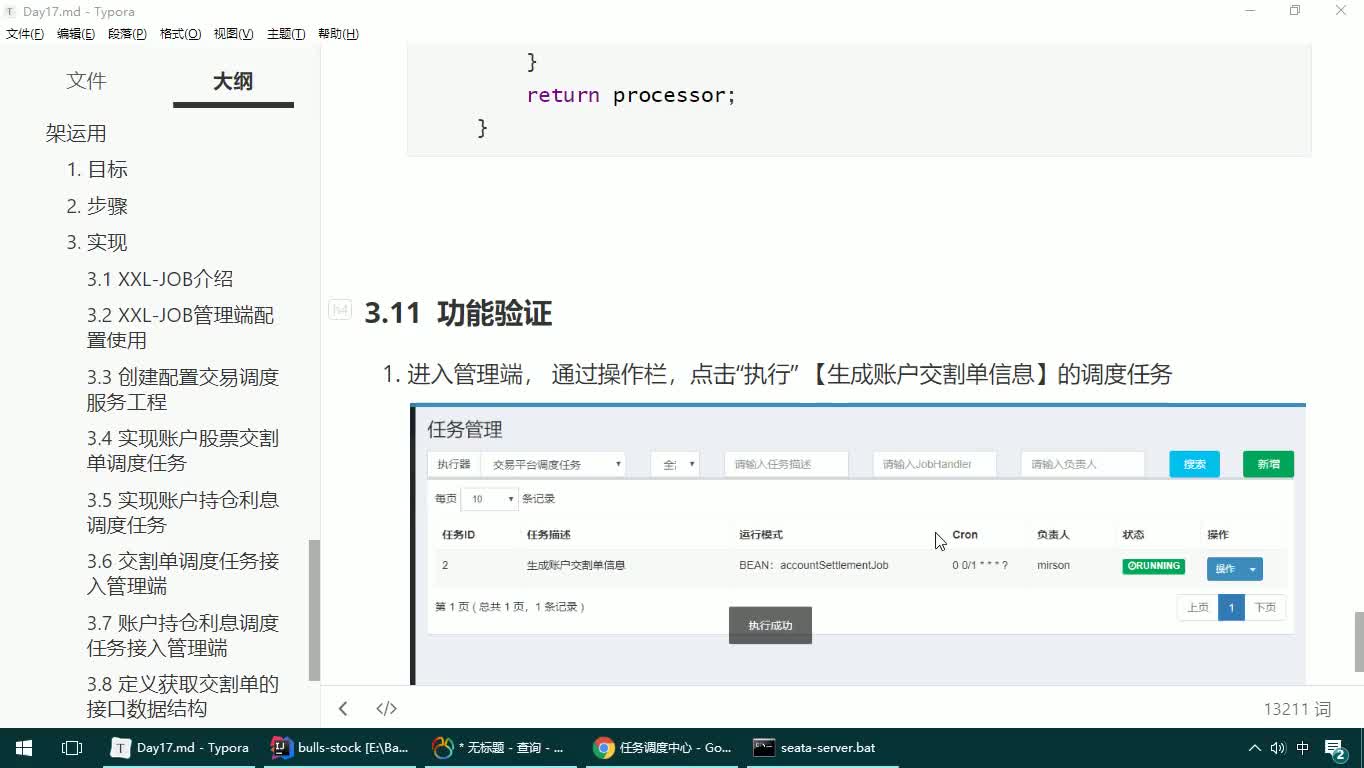This screenshot has width=1364, height=768.
Task: Switch to the 大纲 sidebar tab
Action: tap(233, 81)
